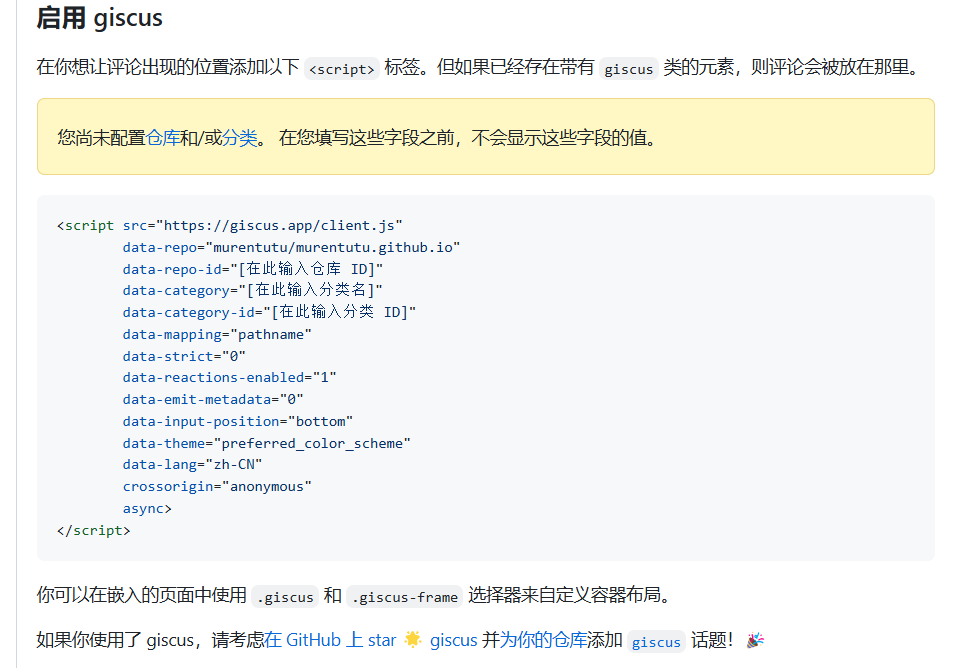Click the 在 GitHub 上 star link
Screen dimensions: 954x668
331,640
